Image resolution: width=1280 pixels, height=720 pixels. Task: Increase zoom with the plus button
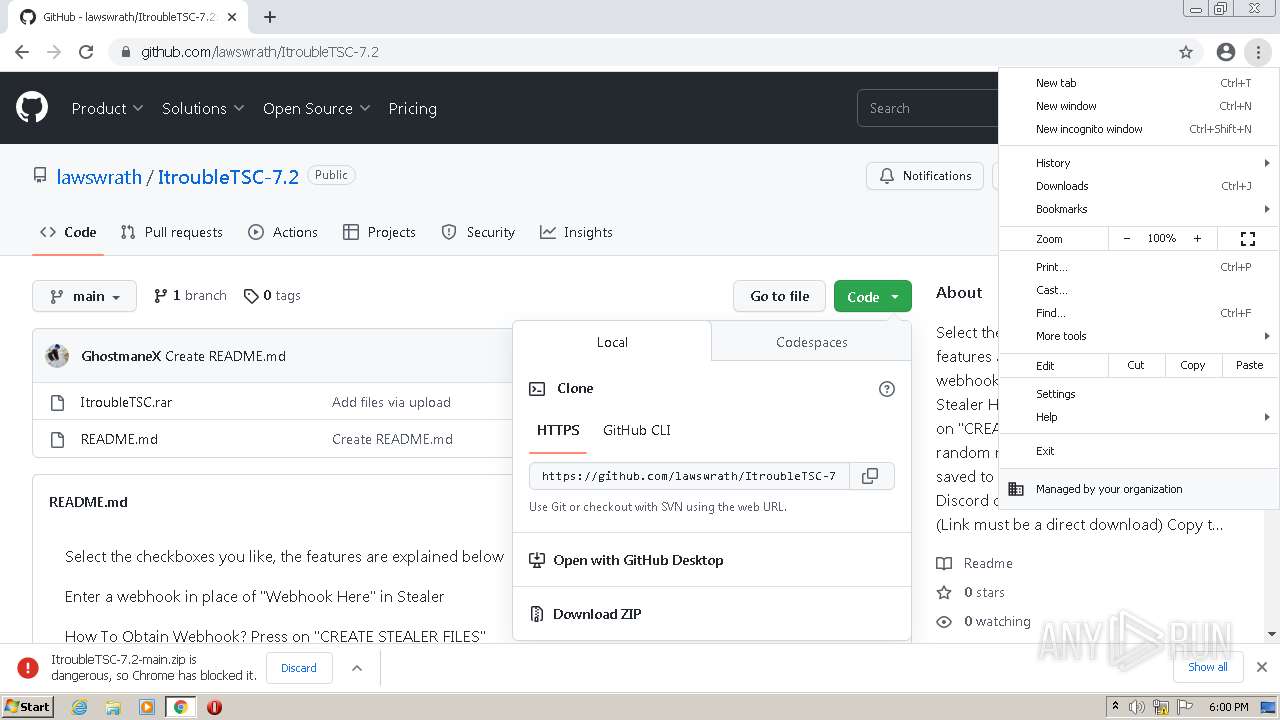1197,239
